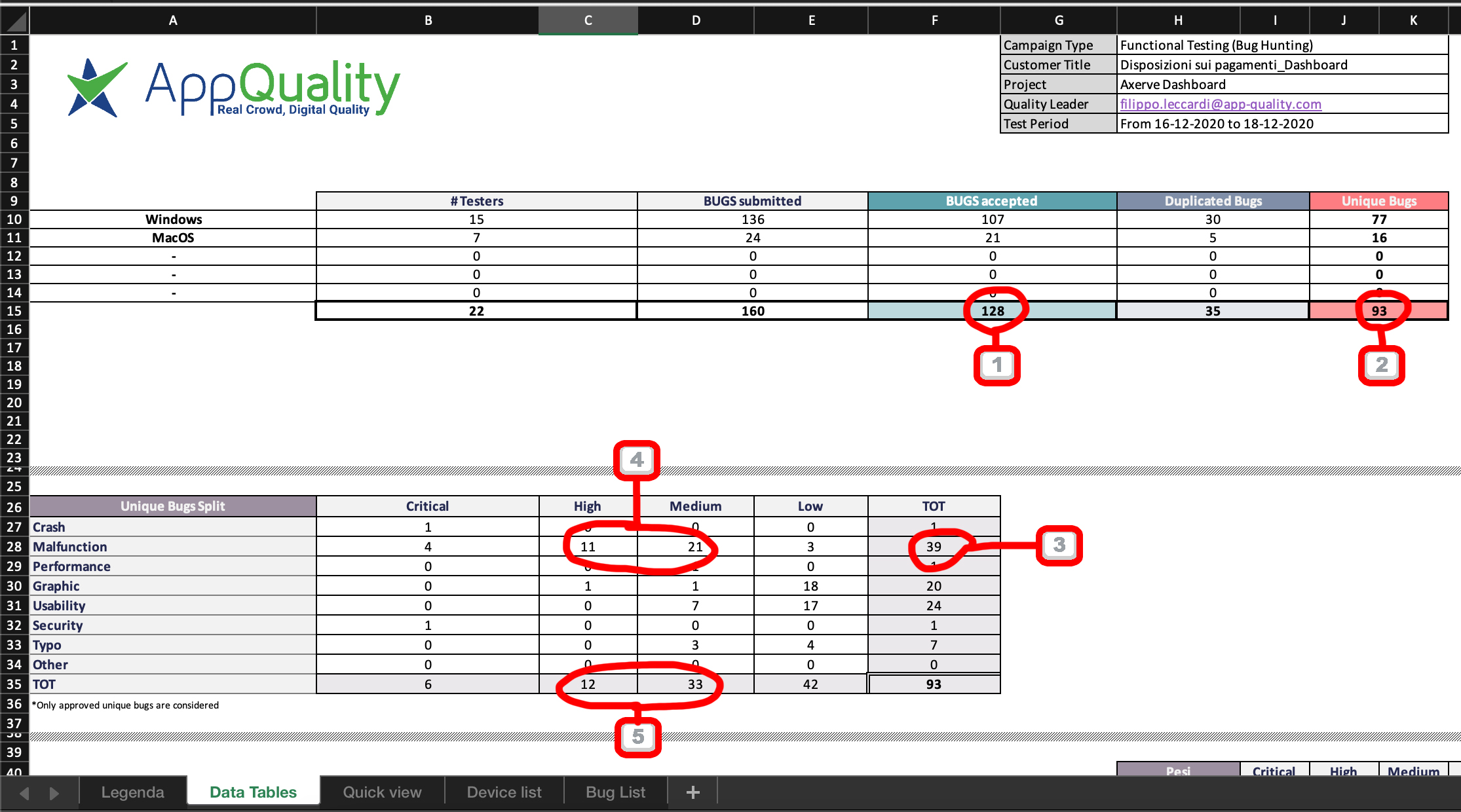1461x812 pixels.
Task: Go to previous sheet arrow
Action: pos(24,793)
